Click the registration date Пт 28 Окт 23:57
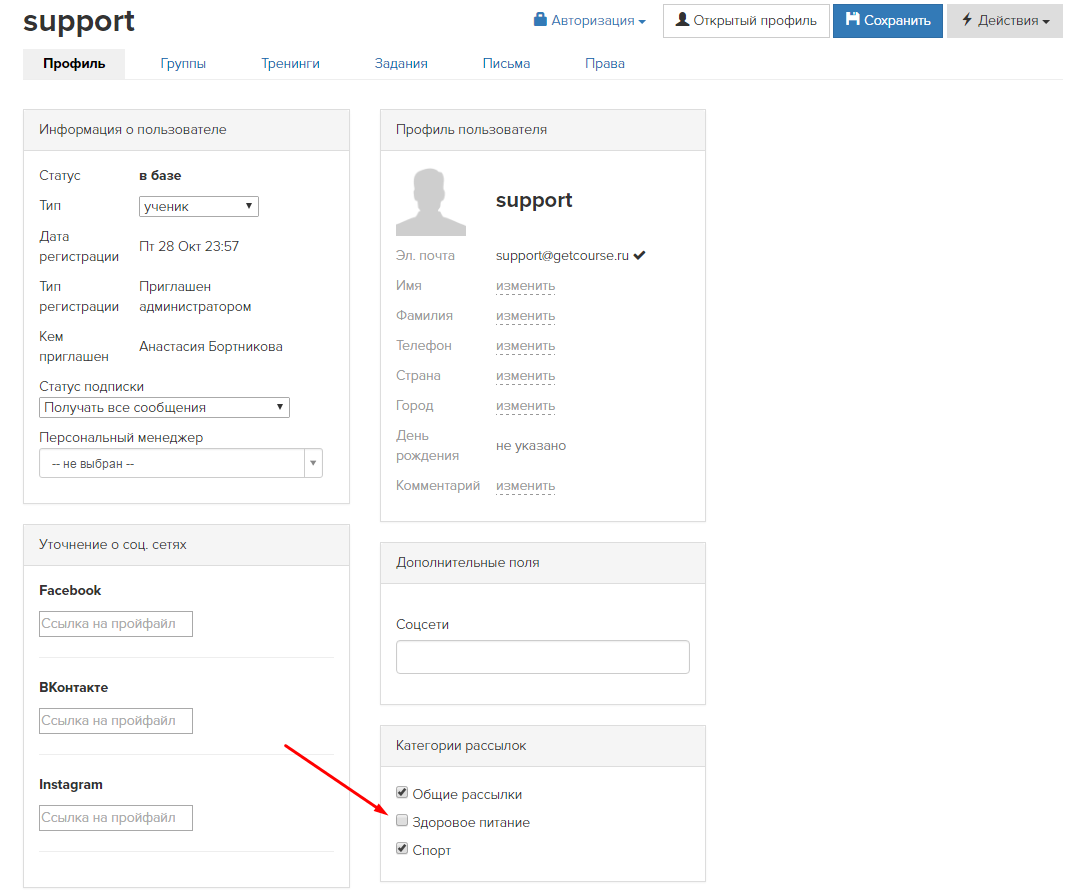 189,246
